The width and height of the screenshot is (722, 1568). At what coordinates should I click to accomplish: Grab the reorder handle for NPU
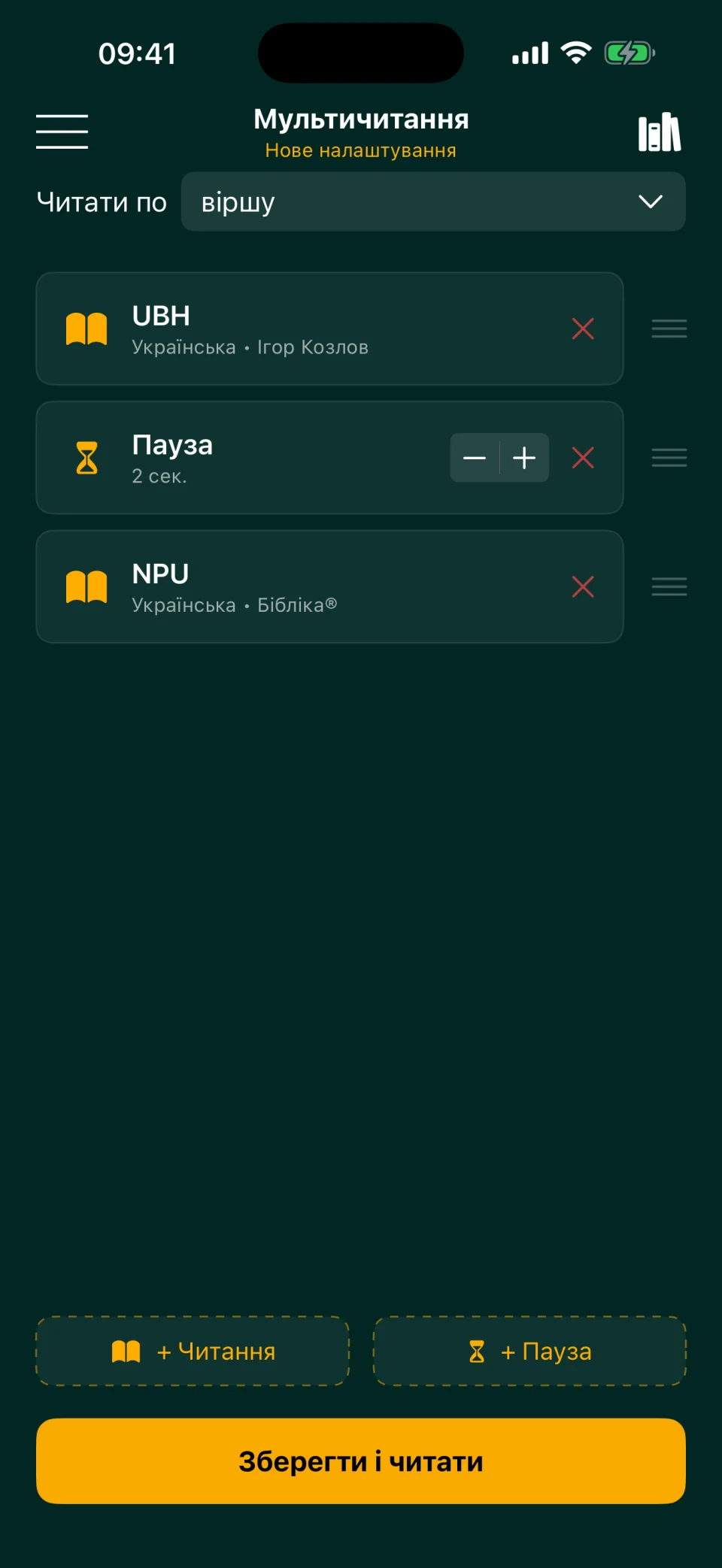669,586
